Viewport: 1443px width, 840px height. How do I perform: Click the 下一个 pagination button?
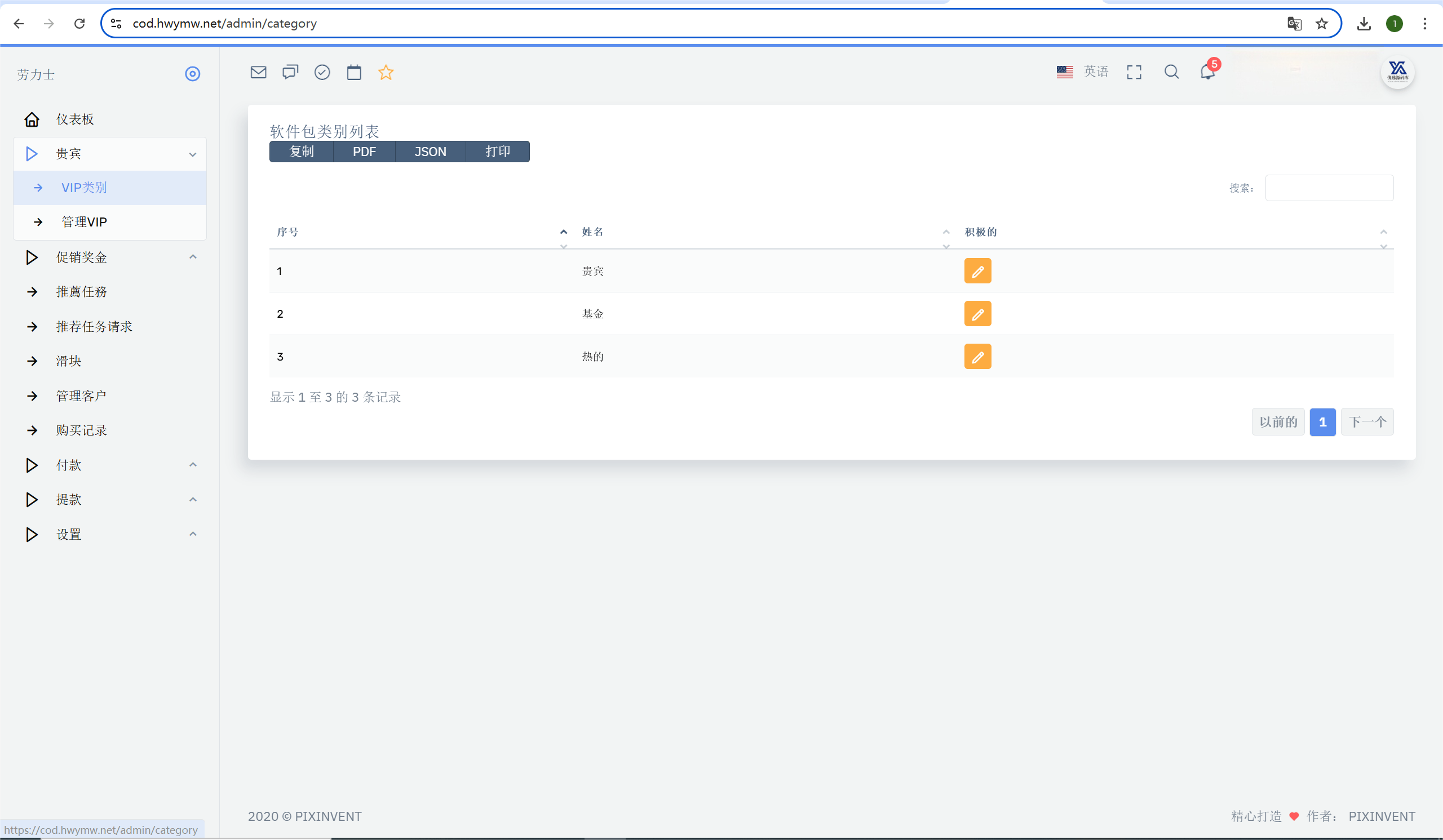1367,422
